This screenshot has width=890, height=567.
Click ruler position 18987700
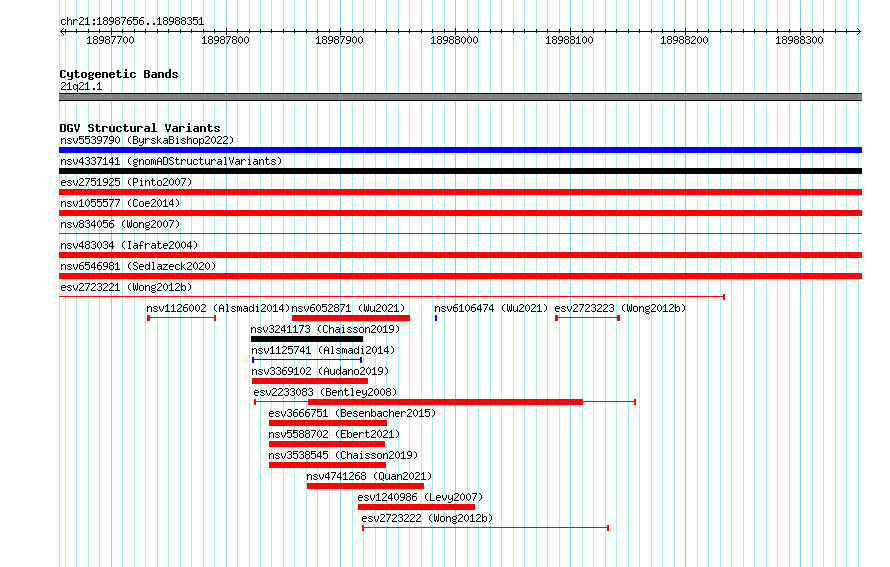(110, 40)
